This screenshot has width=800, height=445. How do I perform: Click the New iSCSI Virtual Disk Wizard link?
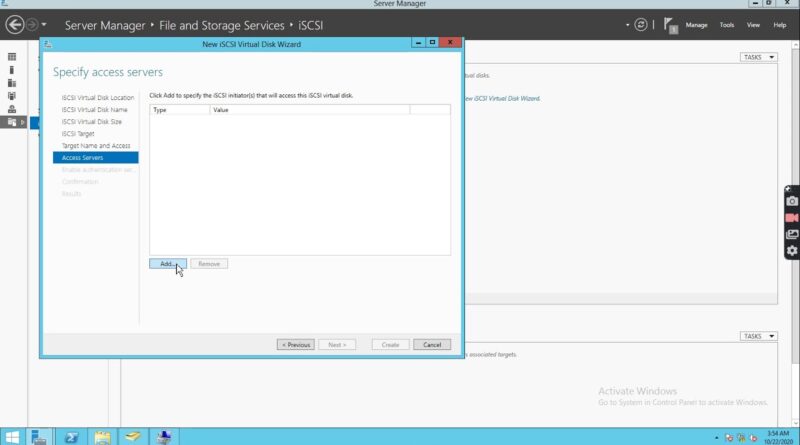point(502,98)
